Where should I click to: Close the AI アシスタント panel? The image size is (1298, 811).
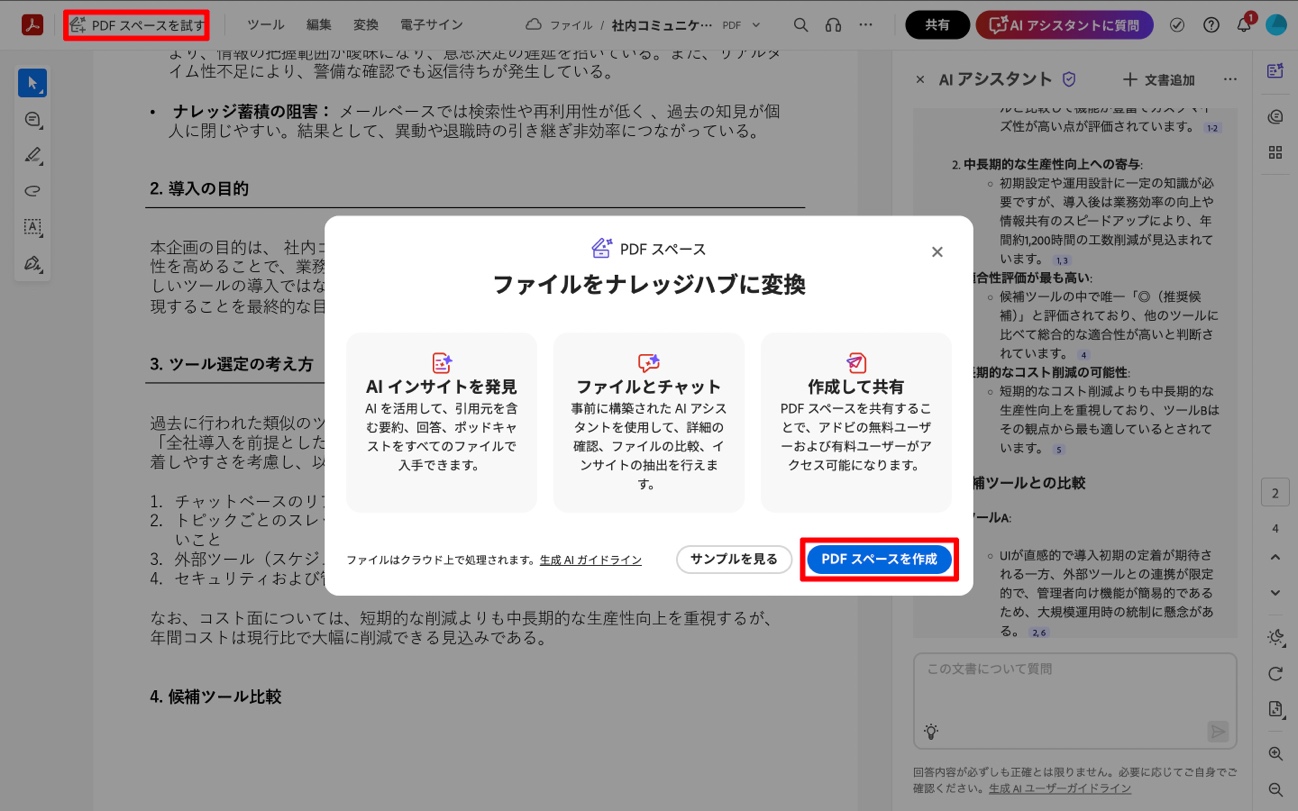(920, 80)
